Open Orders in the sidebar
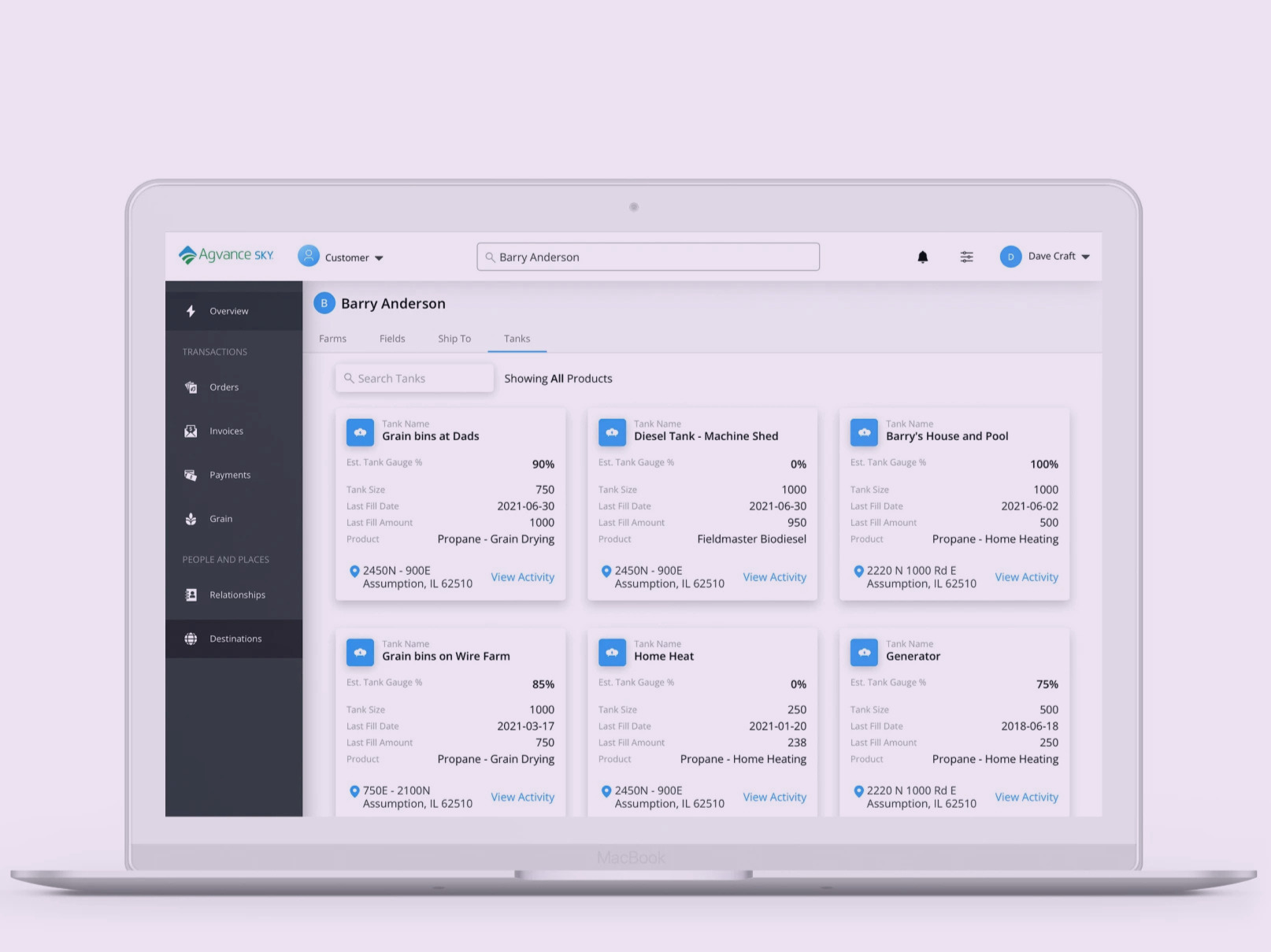The image size is (1271, 952). coord(234,387)
